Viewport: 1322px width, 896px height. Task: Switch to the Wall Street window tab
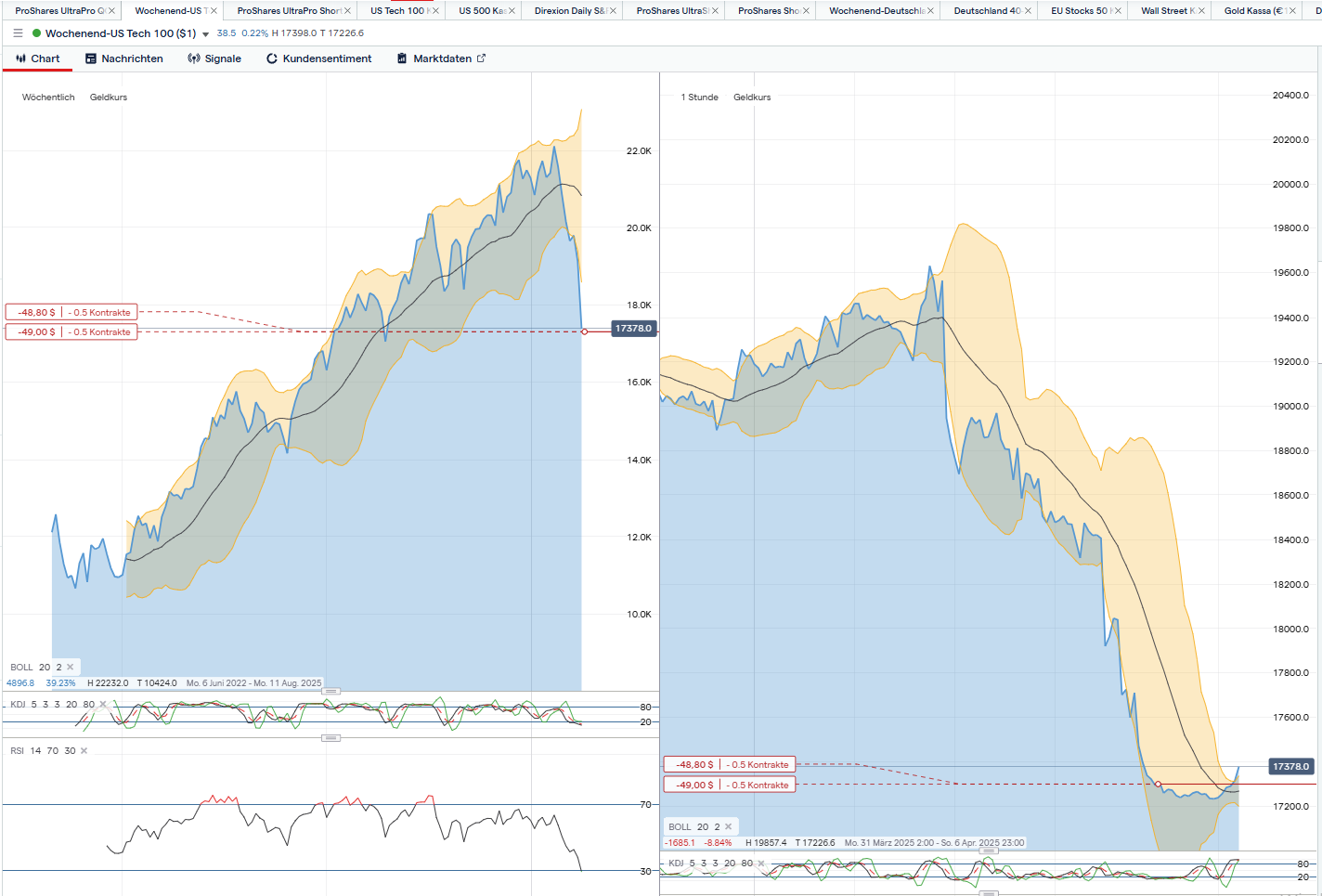[x=1168, y=11]
